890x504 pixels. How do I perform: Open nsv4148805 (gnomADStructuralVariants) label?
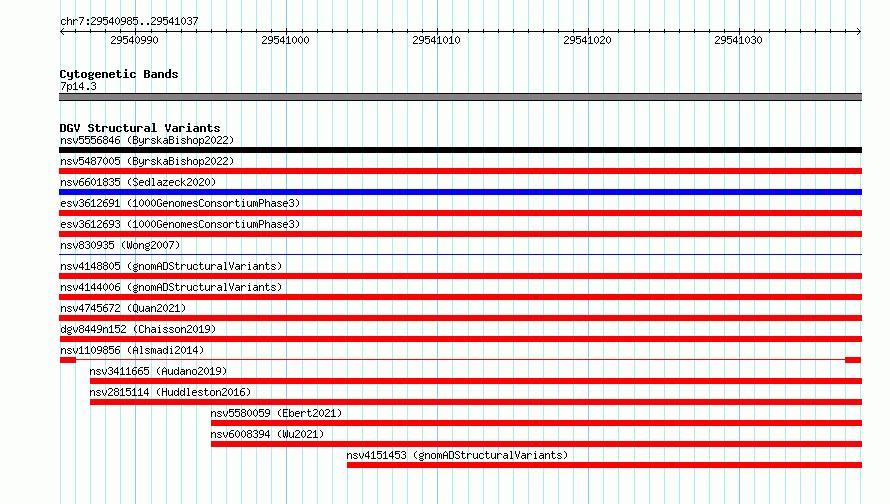pyautogui.click(x=171, y=266)
